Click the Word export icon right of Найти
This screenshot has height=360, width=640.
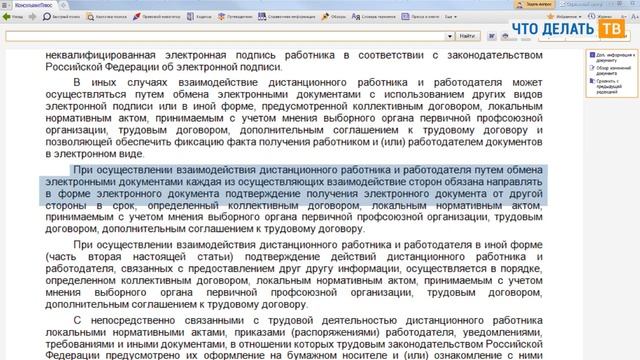492,36
